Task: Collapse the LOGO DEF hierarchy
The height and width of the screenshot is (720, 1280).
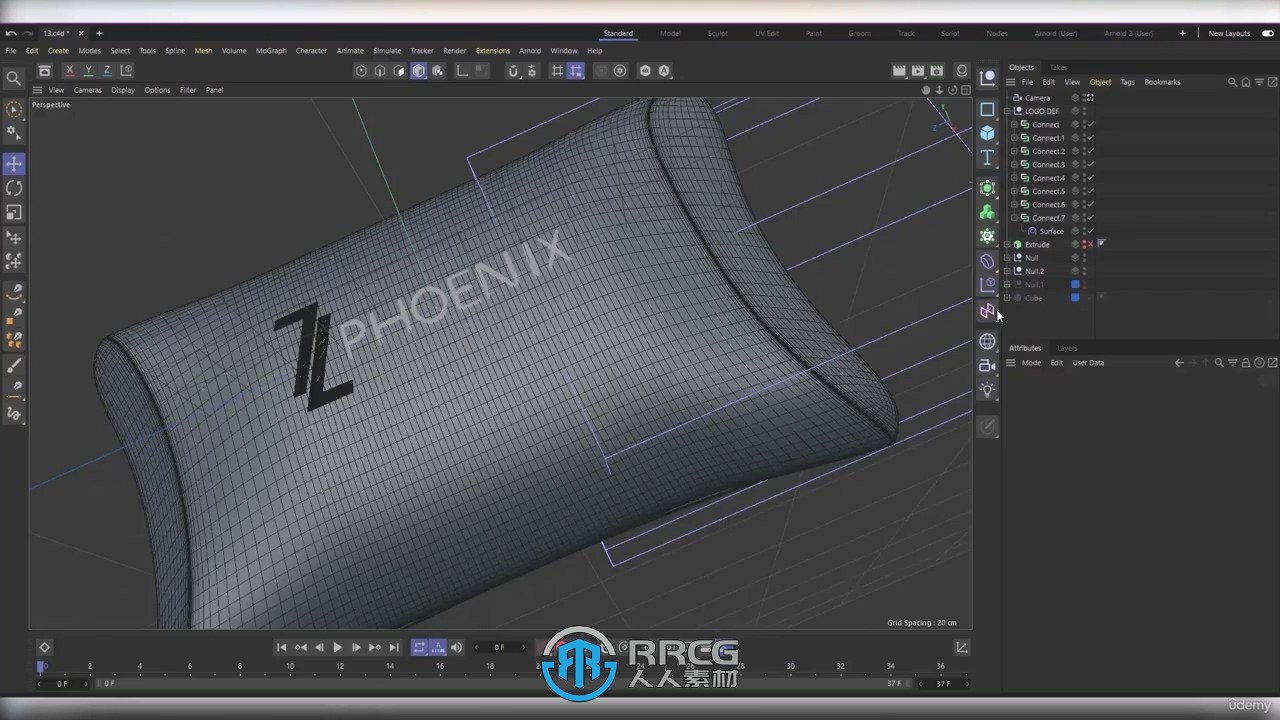Action: coord(1007,111)
